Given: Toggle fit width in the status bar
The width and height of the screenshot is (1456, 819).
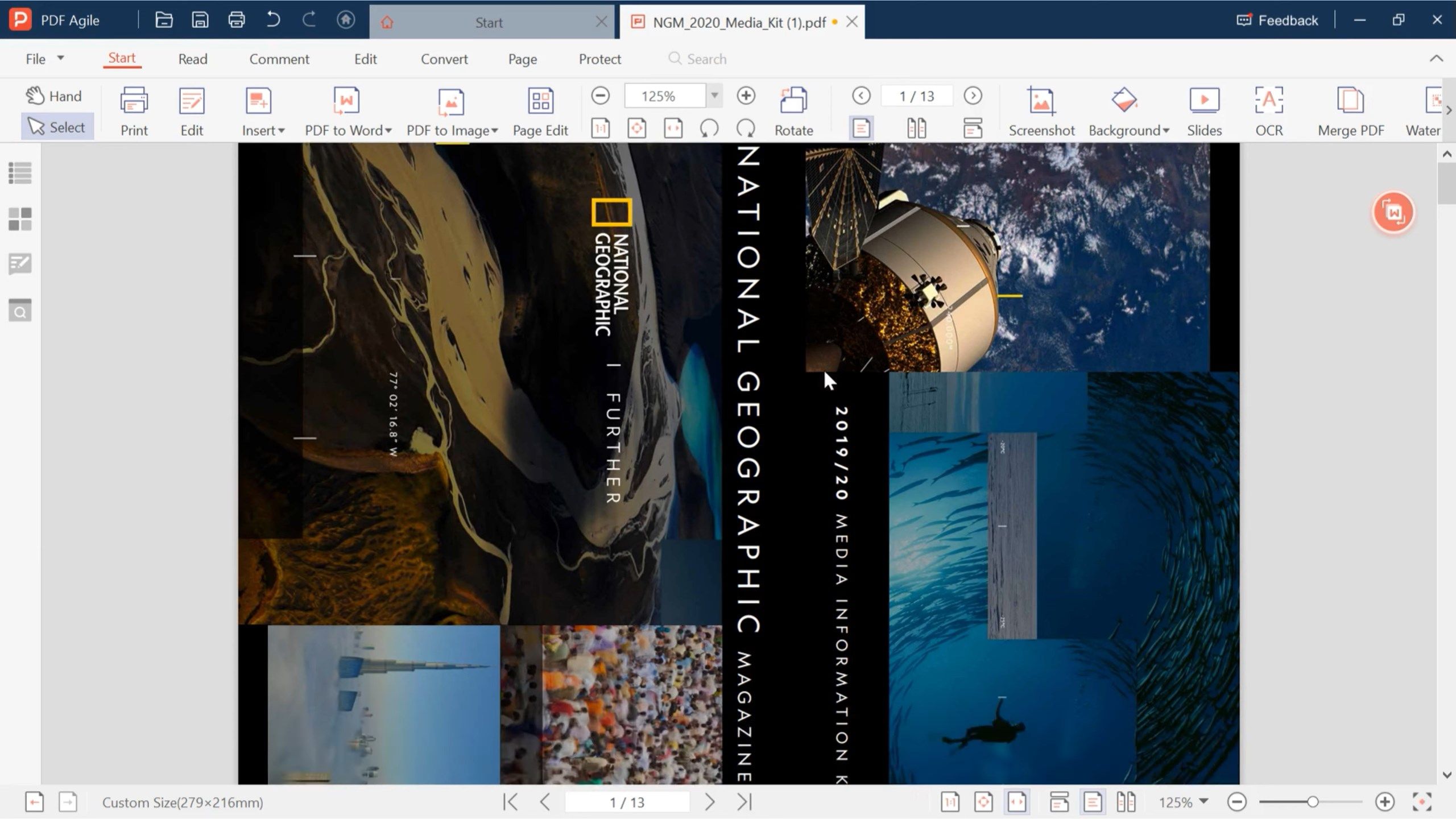Looking at the screenshot, I should point(1017,802).
